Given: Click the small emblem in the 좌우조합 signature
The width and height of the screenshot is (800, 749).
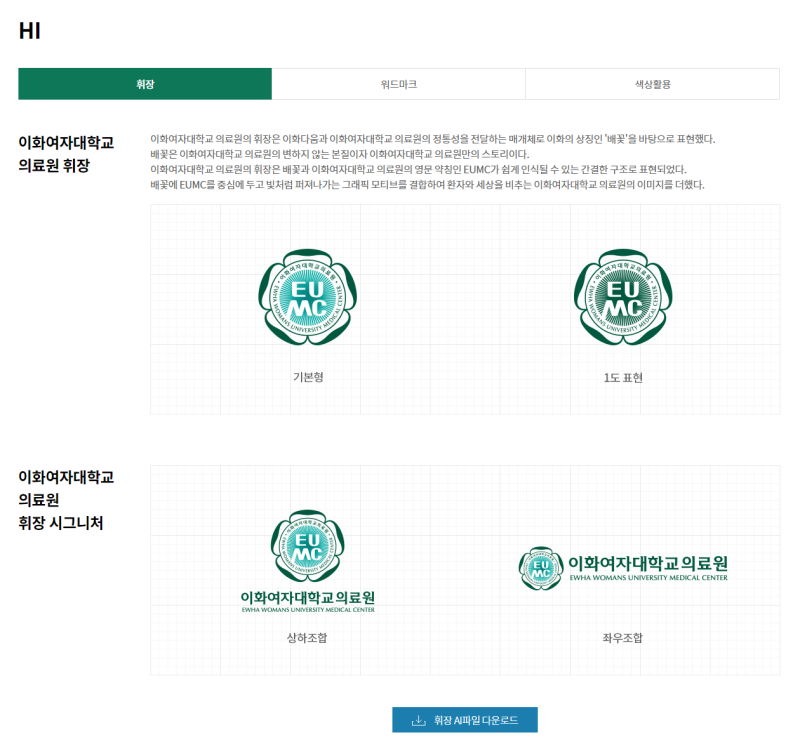Looking at the screenshot, I should pyautogui.click(x=541, y=568).
